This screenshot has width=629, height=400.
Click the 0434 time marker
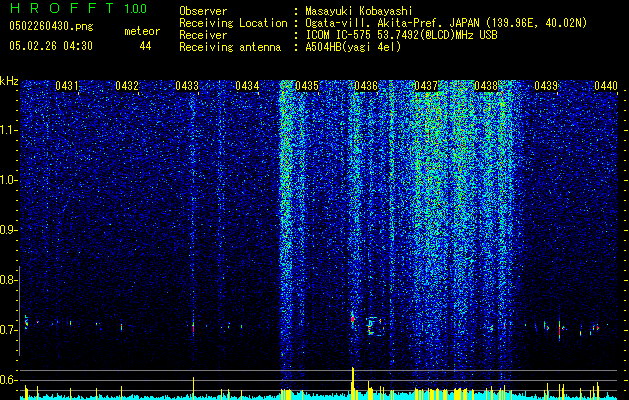[247, 86]
